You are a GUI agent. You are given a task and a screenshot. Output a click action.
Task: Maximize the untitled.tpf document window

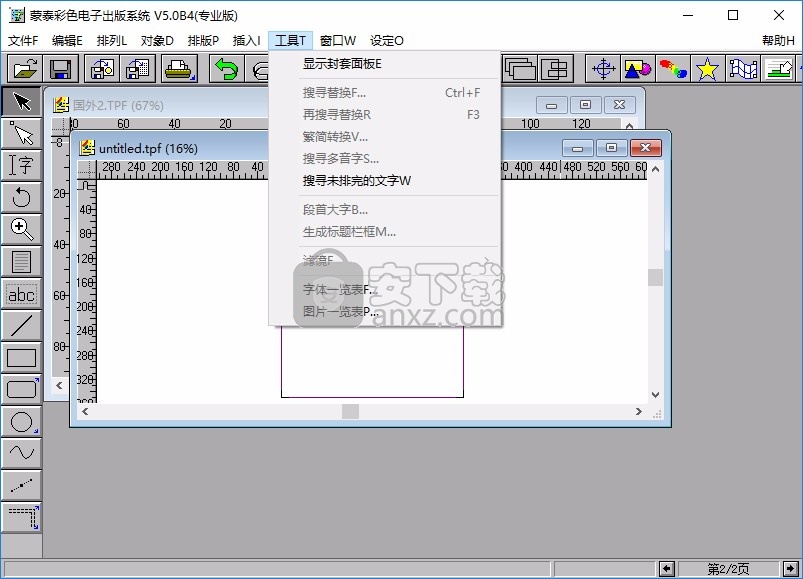[611, 148]
